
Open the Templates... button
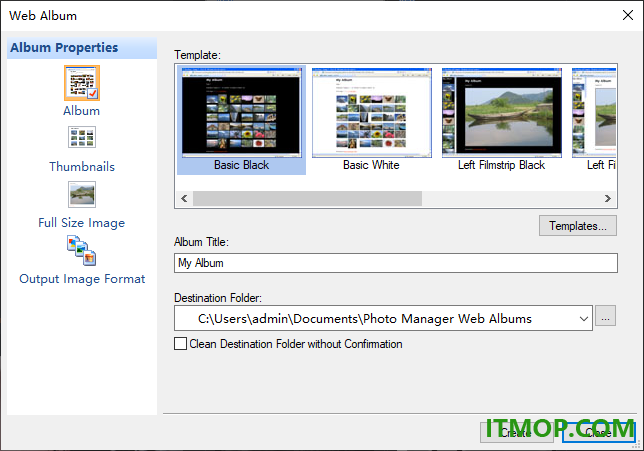[x=578, y=226]
